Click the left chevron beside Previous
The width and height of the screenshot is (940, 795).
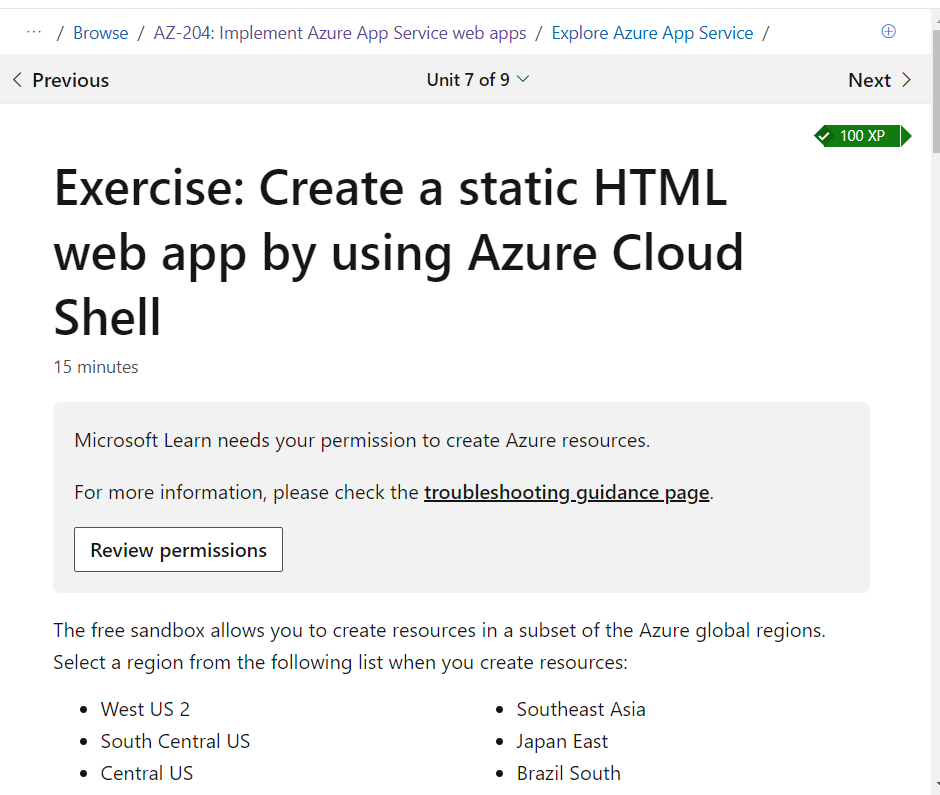click(x=16, y=79)
